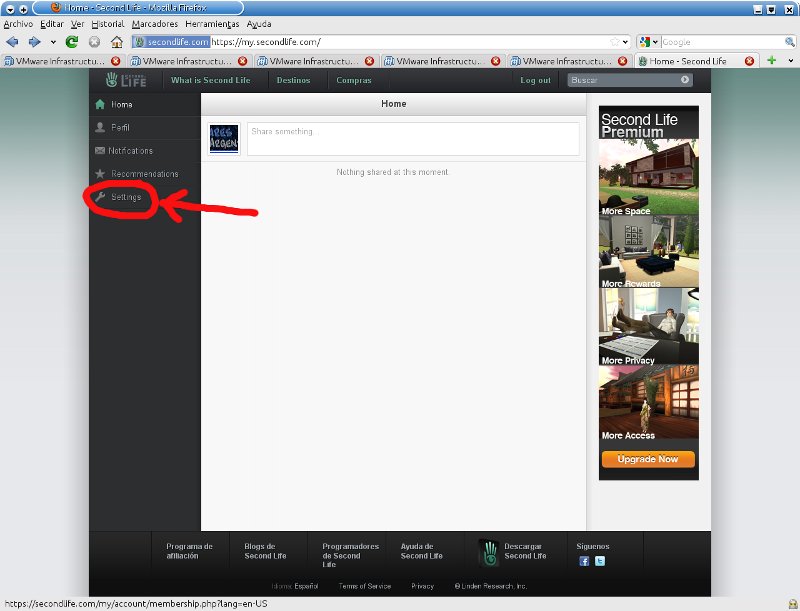Open the Archivo menu

(x=18, y=24)
